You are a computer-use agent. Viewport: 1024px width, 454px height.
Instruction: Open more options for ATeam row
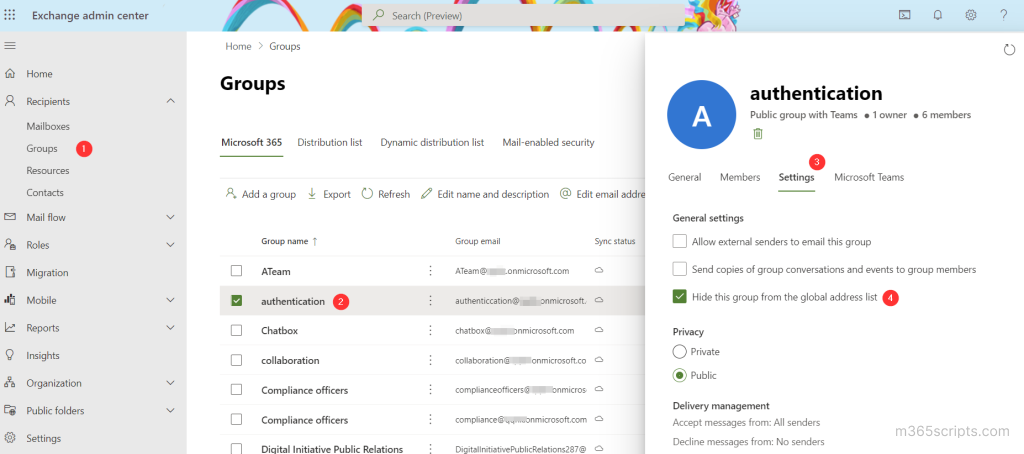pyautogui.click(x=430, y=270)
